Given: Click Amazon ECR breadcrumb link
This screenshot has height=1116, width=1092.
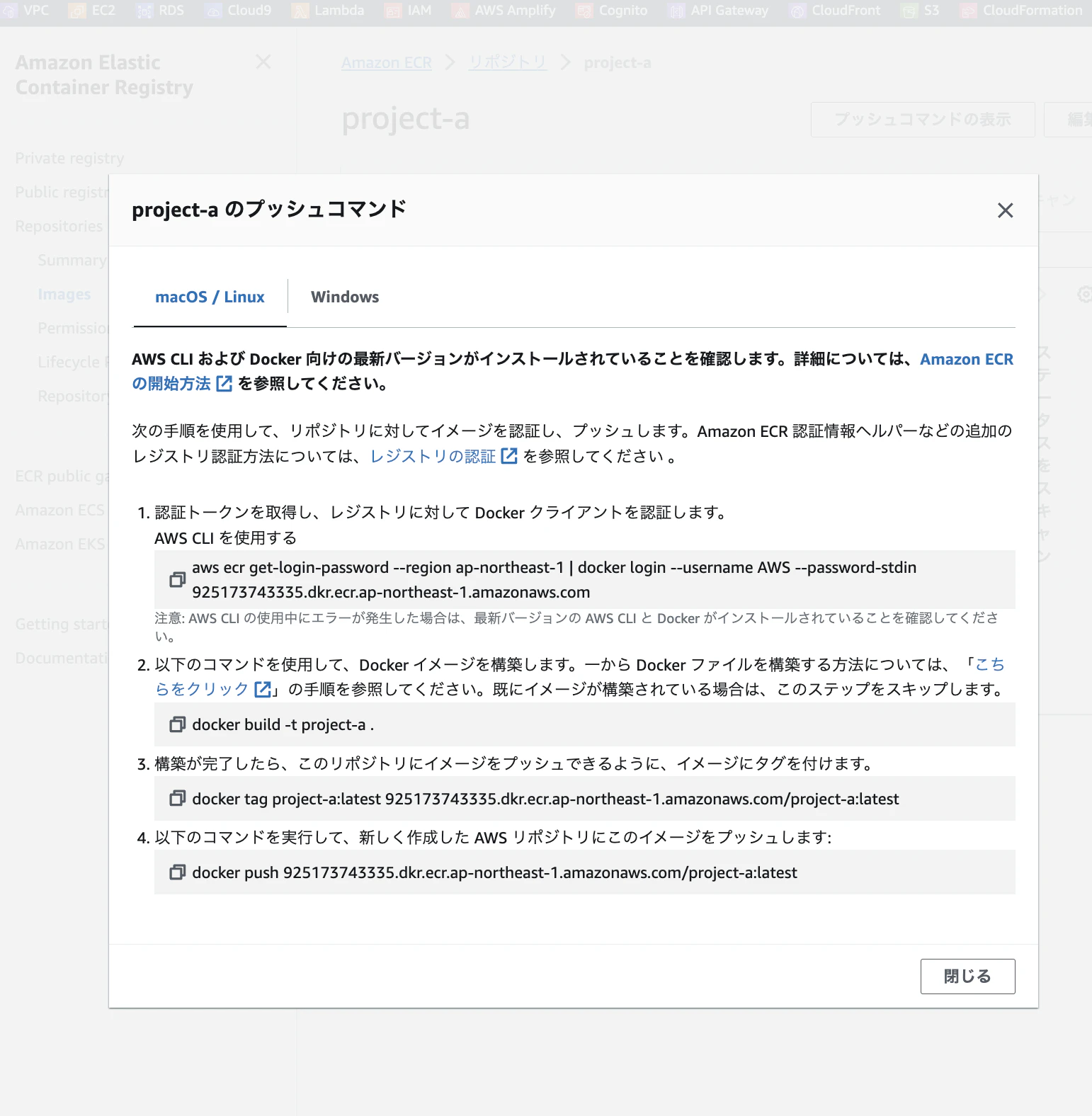Looking at the screenshot, I should click(x=387, y=62).
